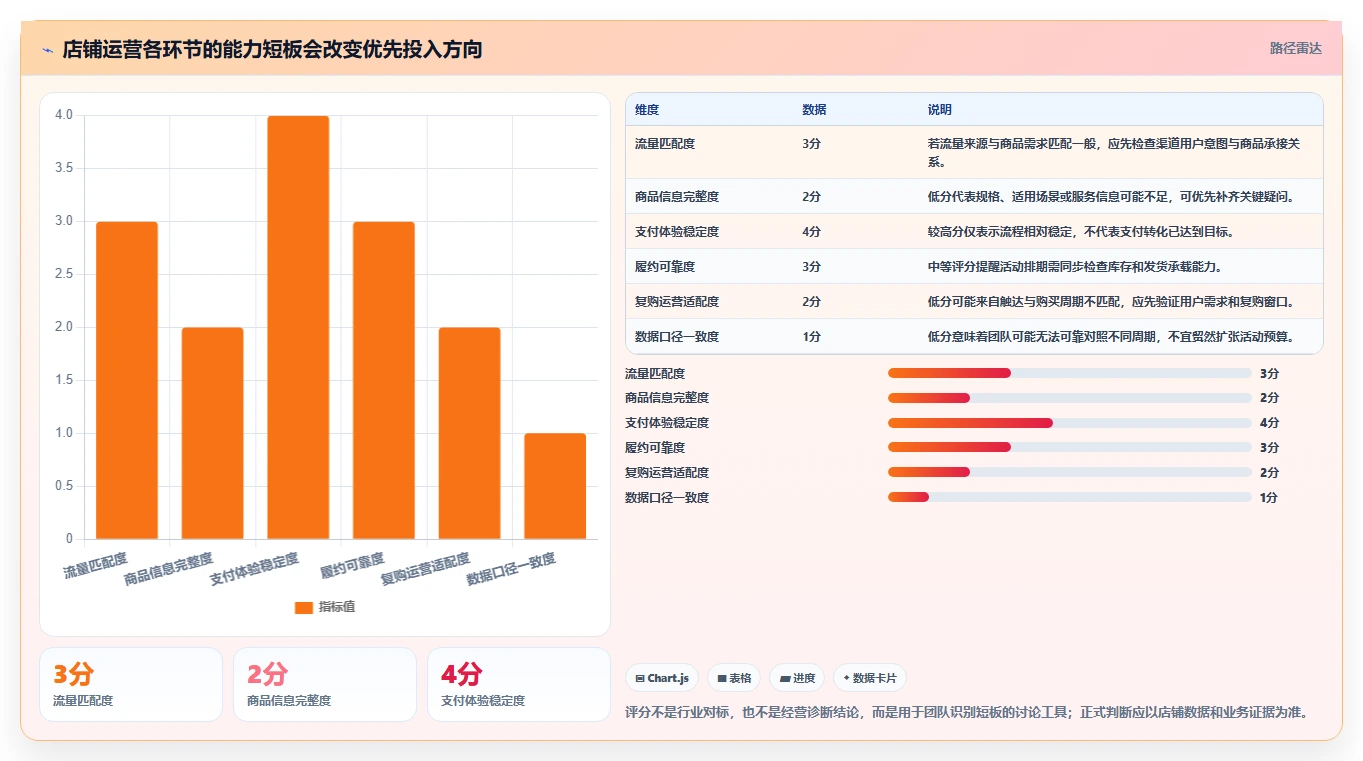This screenshot has height=761, width=1363.
Task: Click the description starting 低分意味着团队
Action: 1111,337
